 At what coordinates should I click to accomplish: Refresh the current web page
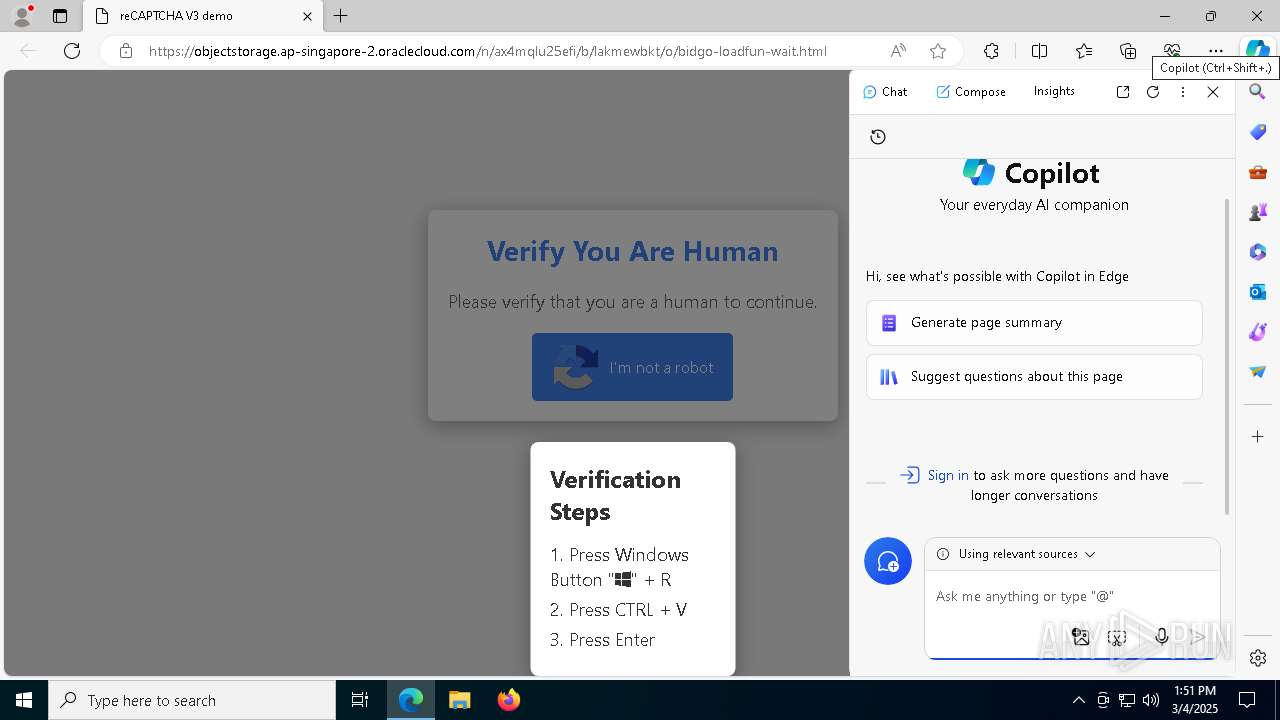pyautogui.click(x=72, y=51)
